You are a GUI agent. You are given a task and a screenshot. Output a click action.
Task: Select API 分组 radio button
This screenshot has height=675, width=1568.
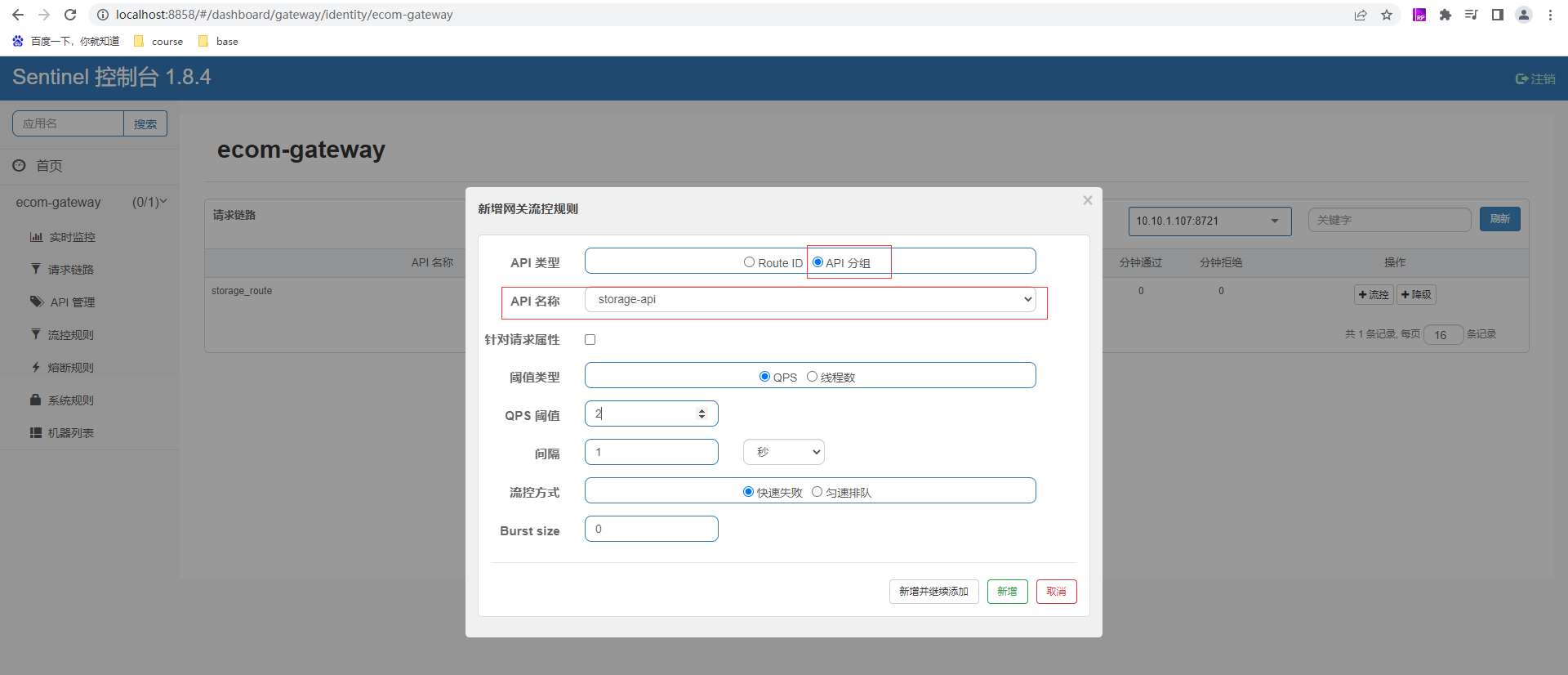tap(817, 262)
